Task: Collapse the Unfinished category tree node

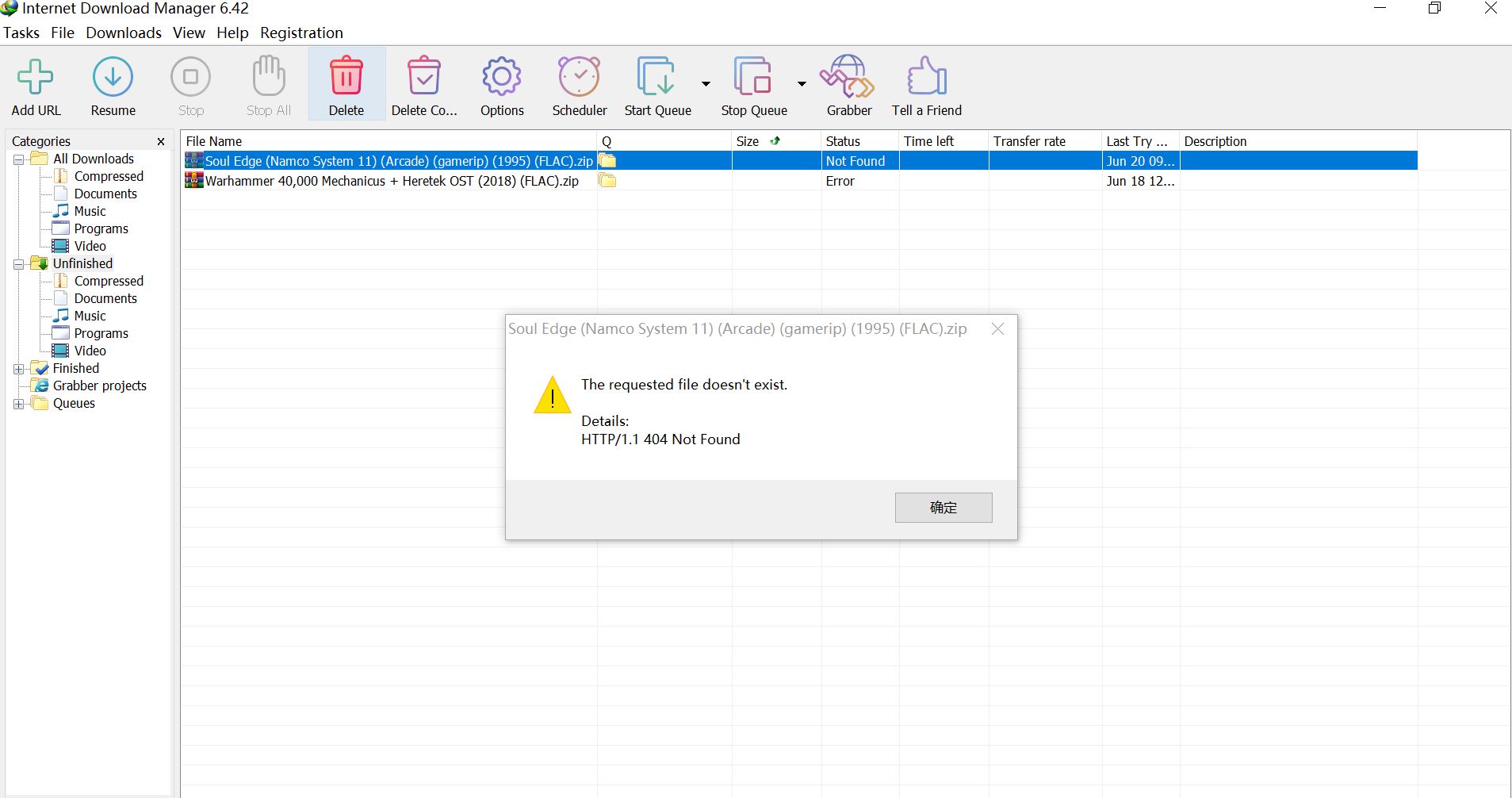Action: coord(19,264)
